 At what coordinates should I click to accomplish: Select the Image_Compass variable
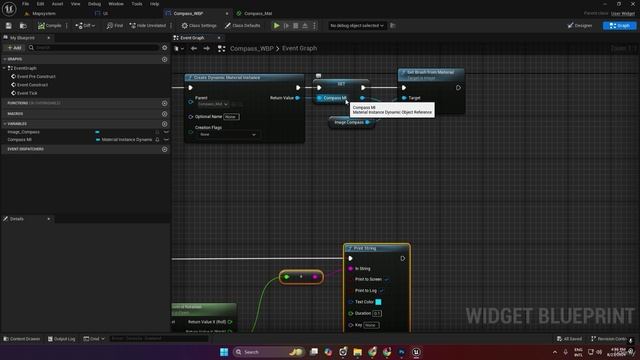point(23,132)
